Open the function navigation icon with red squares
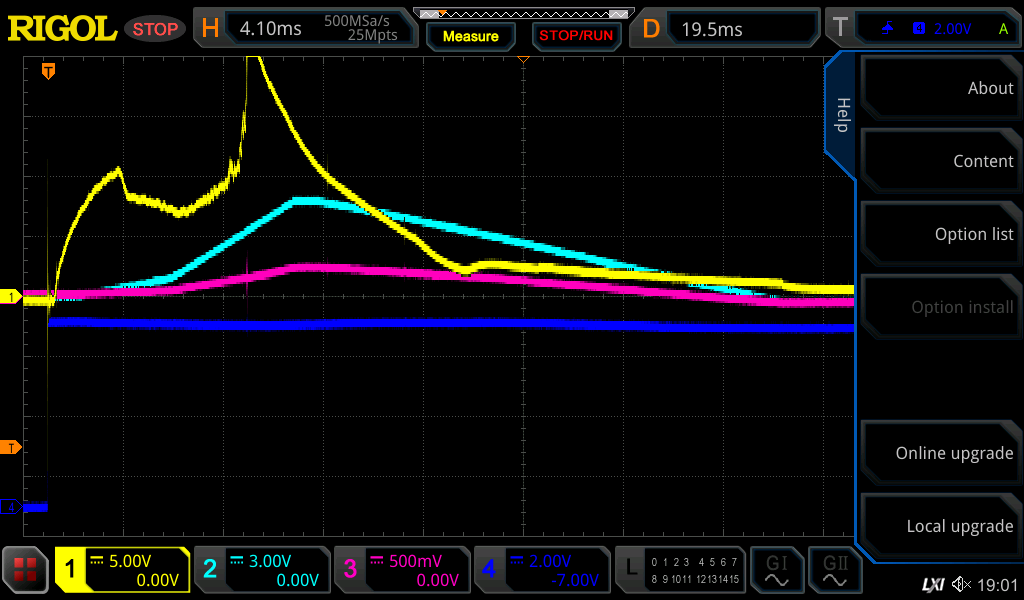The width and height of the screenshot is (1024, 600). (x=26, y=570)
